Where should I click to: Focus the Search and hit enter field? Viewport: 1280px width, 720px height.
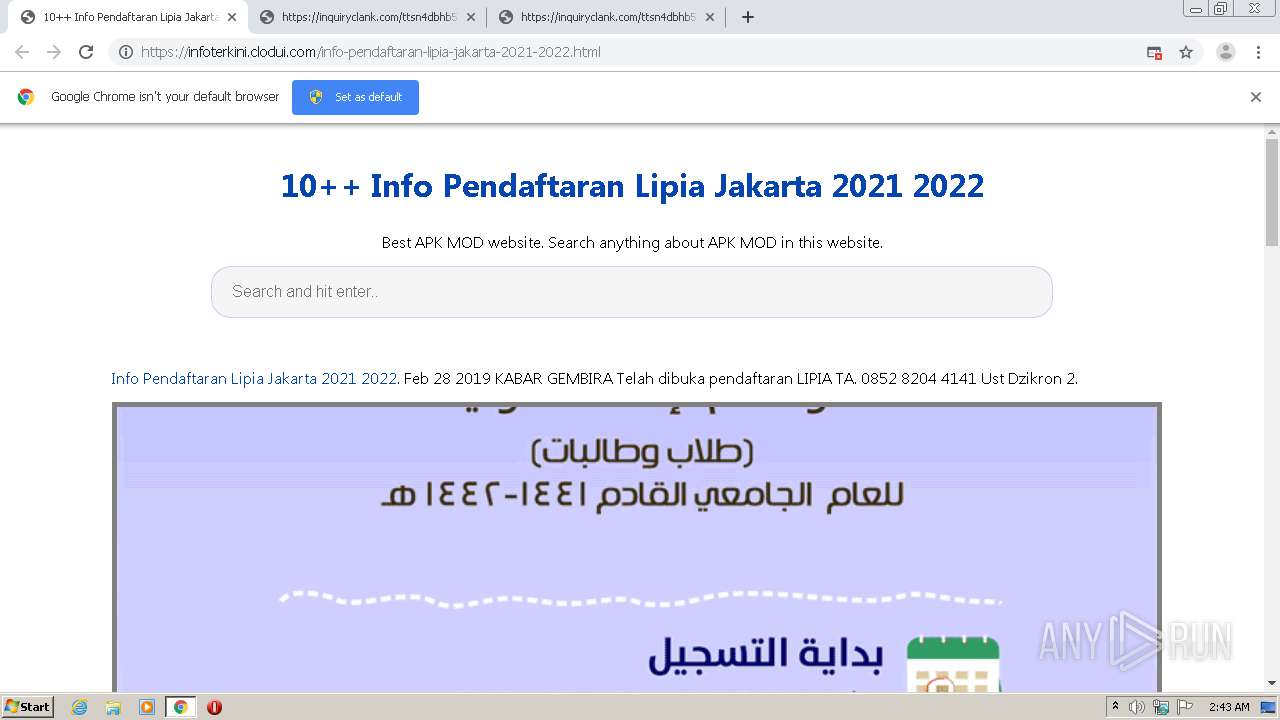tap(632, 292)
